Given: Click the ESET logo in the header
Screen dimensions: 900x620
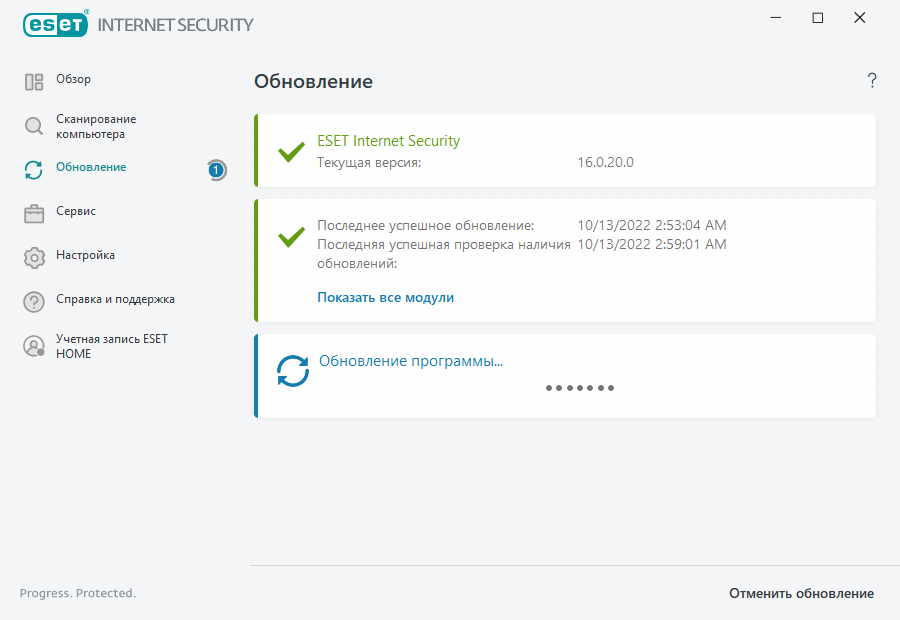Looking at the screenshot, I should coord(55,24).
